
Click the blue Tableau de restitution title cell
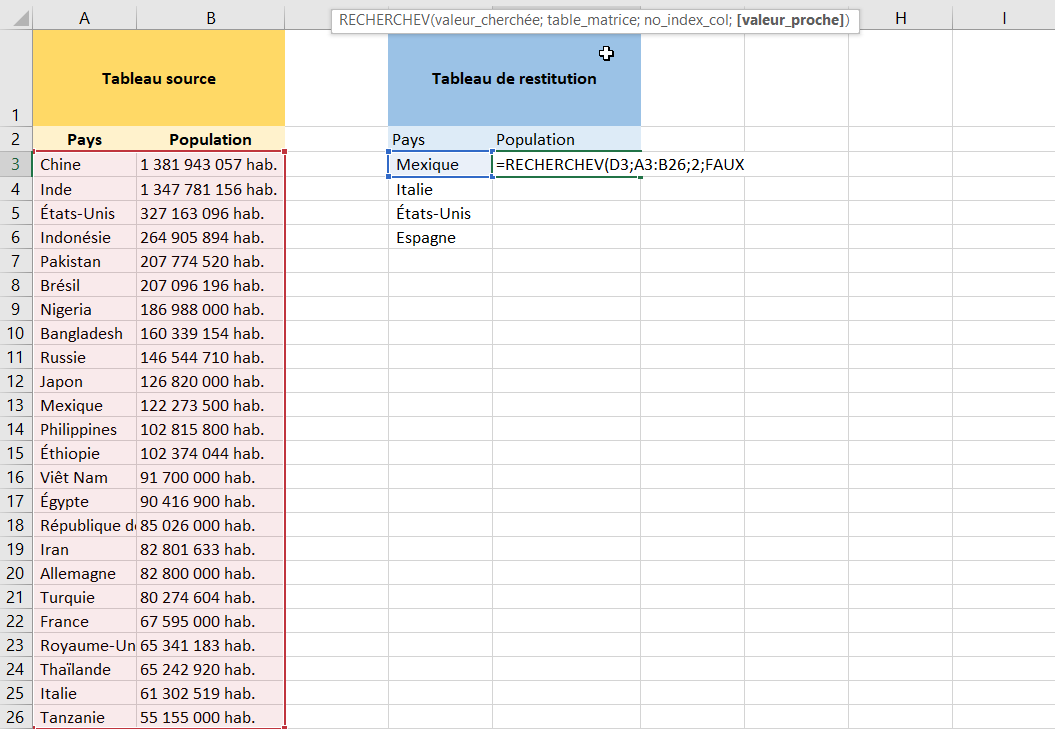pos(514,78)
